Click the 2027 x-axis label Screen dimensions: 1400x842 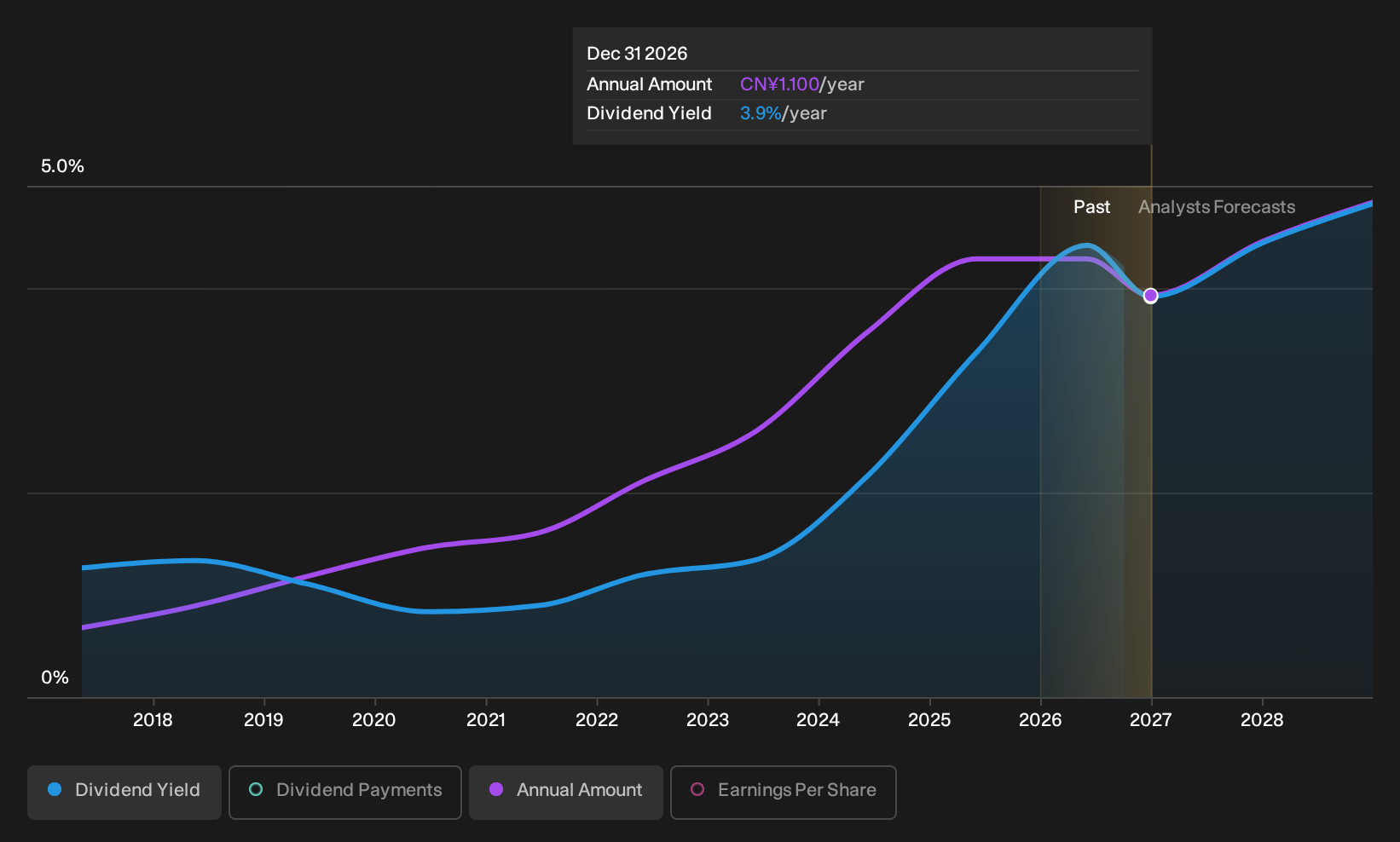(1151, 720)
